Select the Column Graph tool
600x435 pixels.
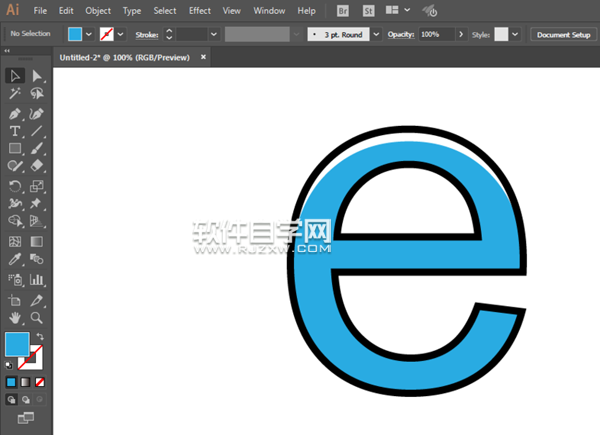(37, 280)
